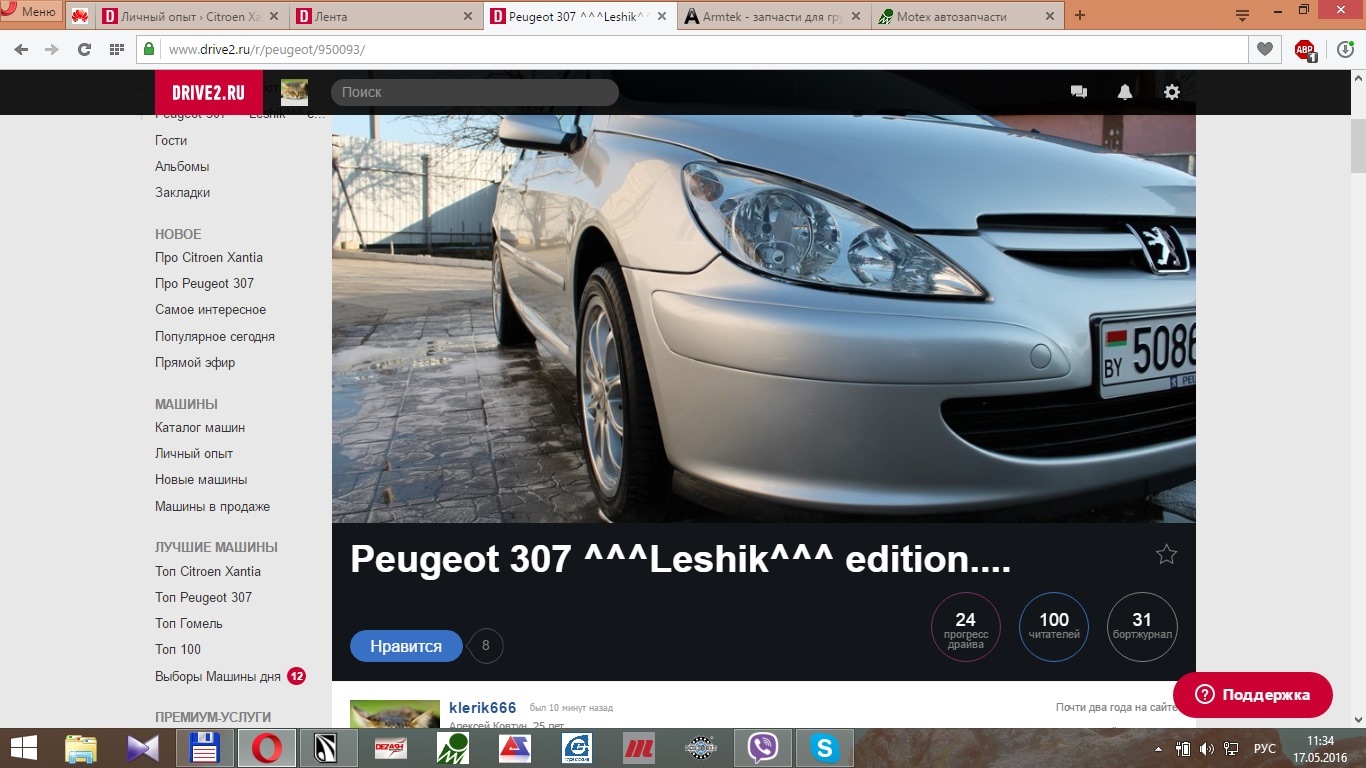Screen dimensions: 1366x768
Task: Click the DRIVE2.RU logo
Action: [x=208, y=92]
